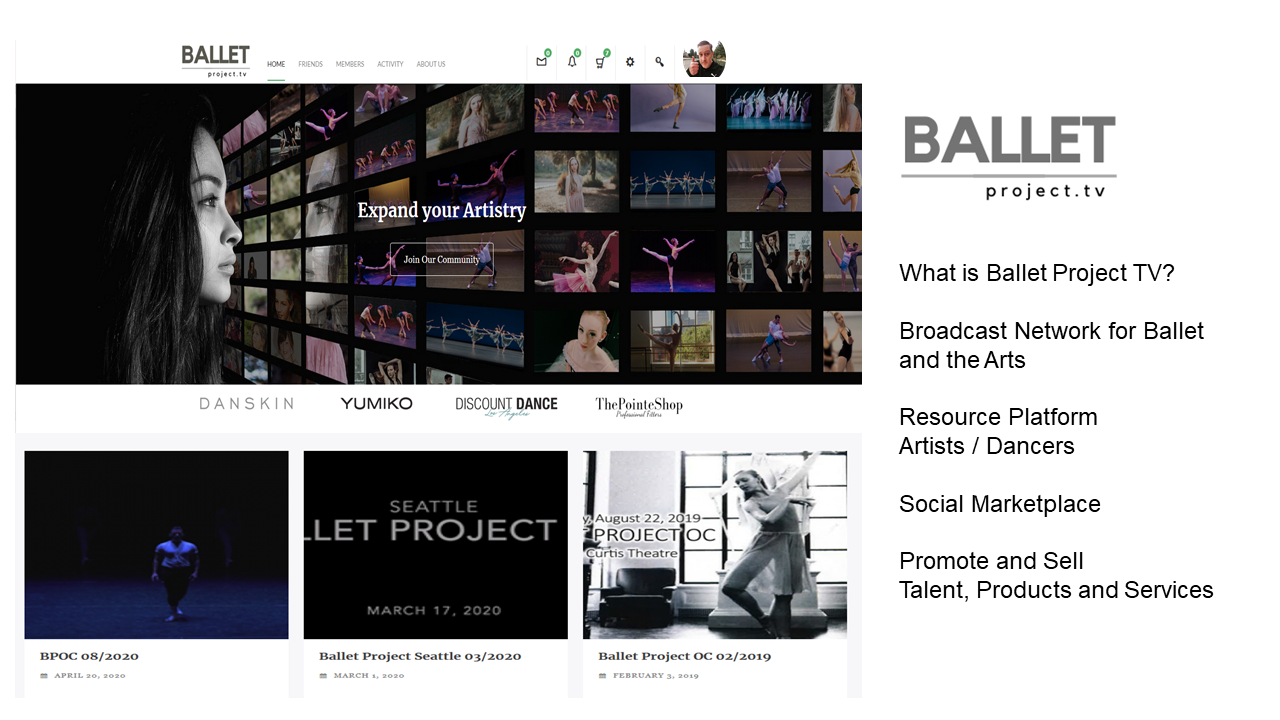1280x720 pixels.
Task: Click the Resource Platform text
Action: [x=998, y=417]
